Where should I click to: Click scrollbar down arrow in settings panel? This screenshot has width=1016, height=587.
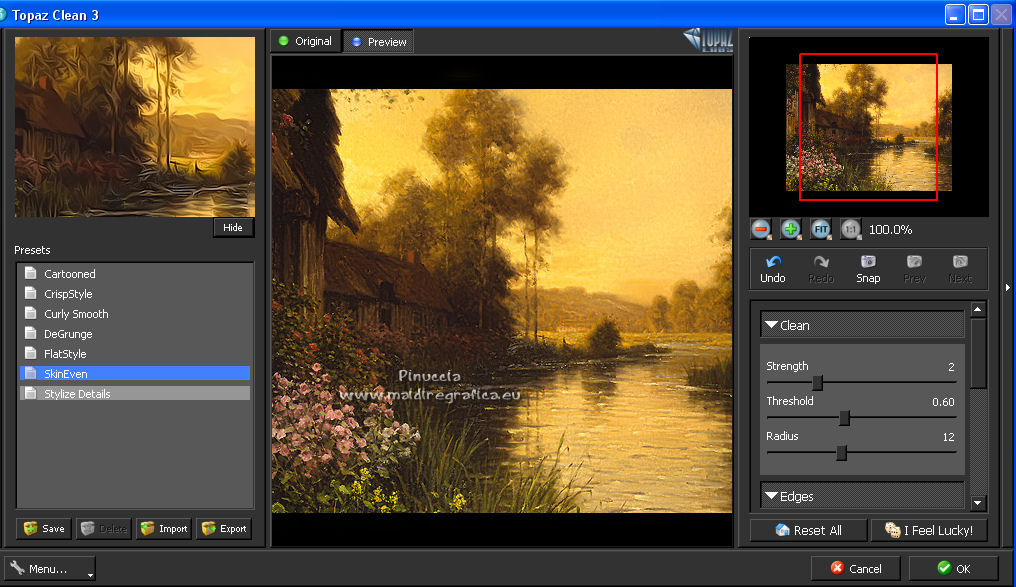click(978, 503)
